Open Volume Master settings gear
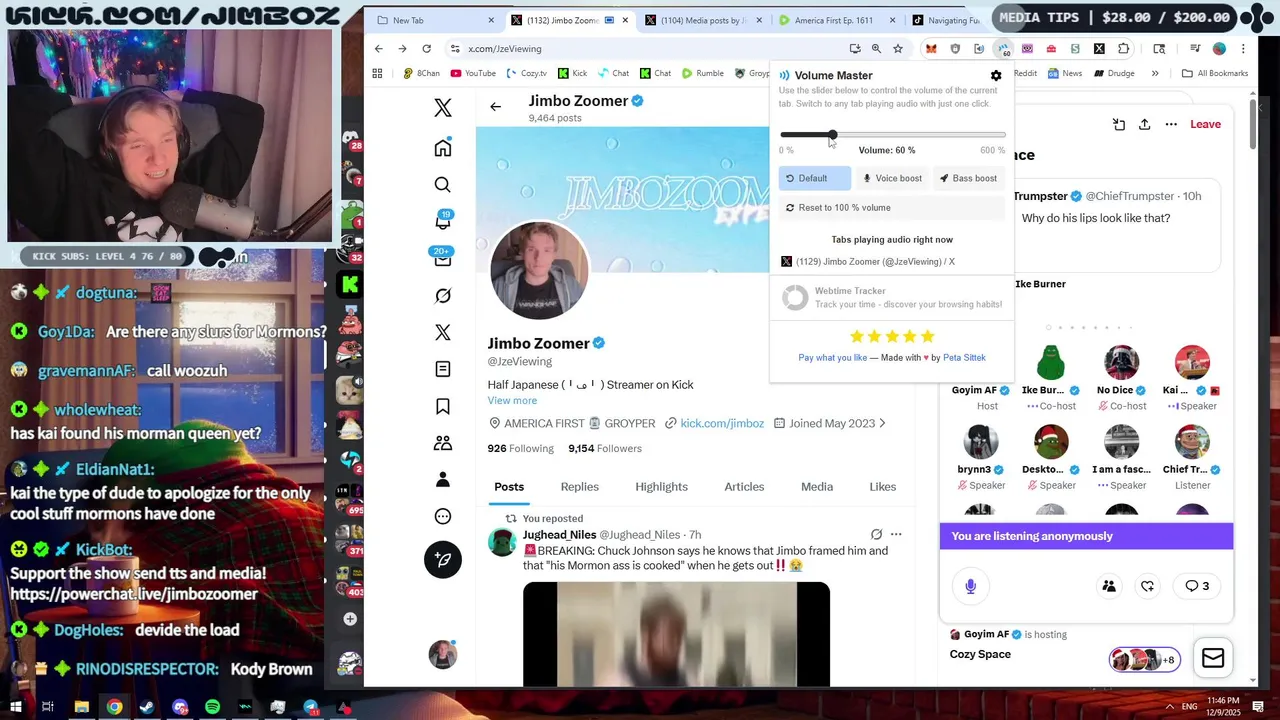The width and height of the screenshot is (1280, 720). [x=996, y=75]
